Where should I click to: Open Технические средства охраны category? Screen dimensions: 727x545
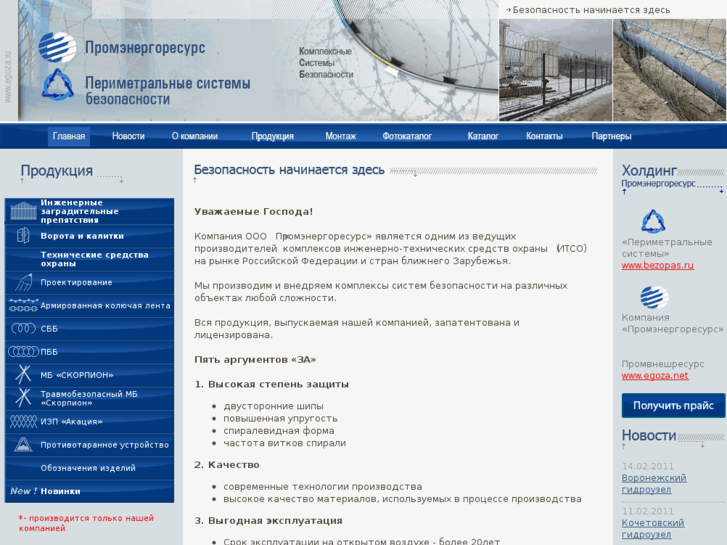pos(94,259)
